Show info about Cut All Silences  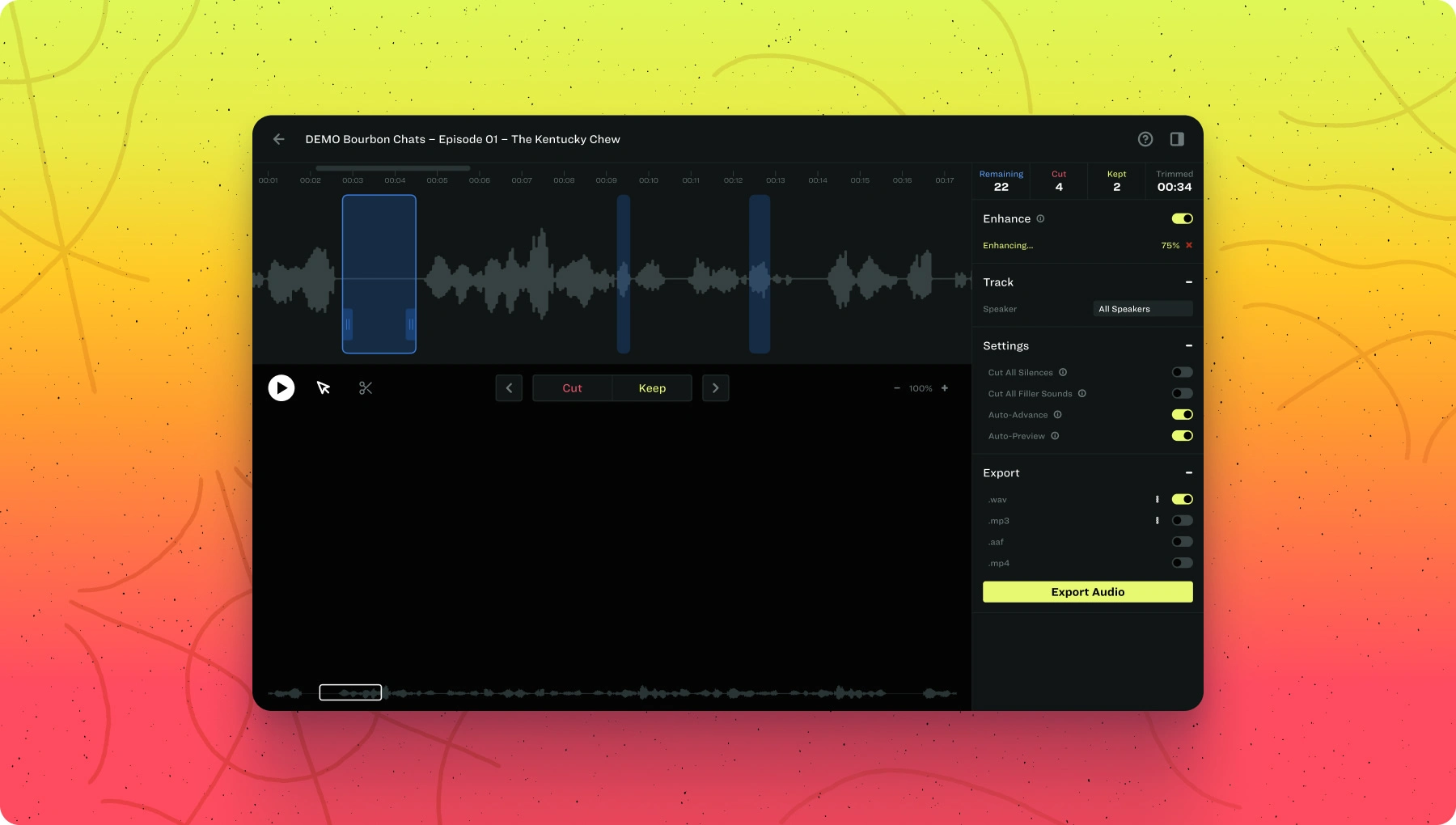click(1063, 372)
